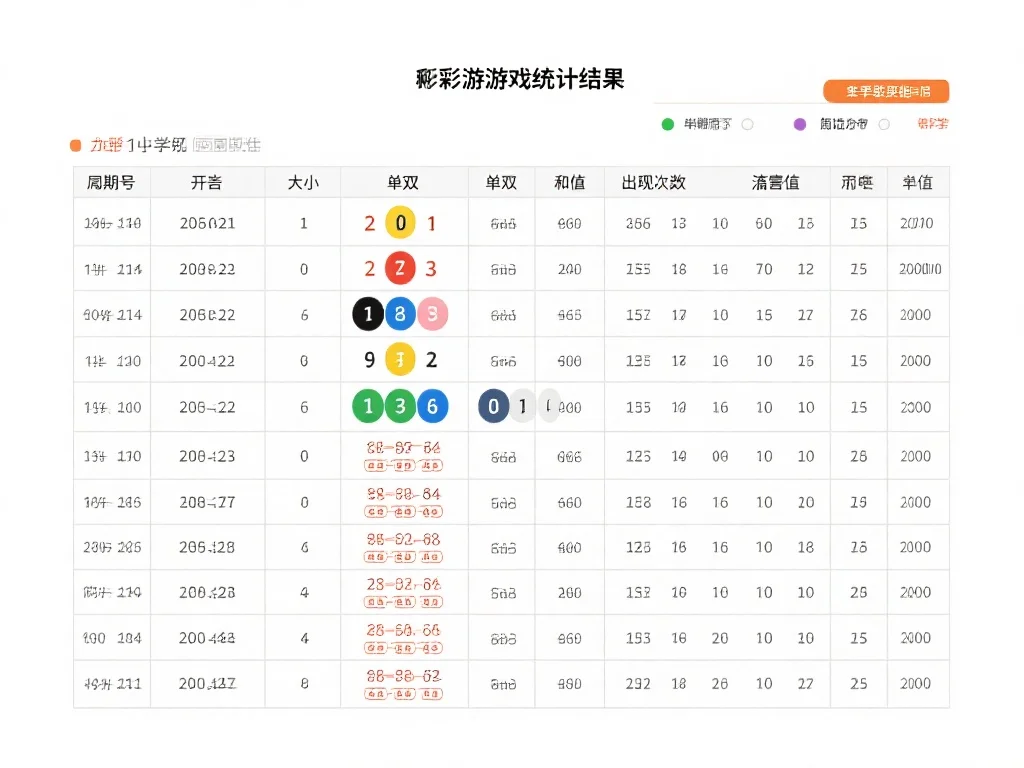Image resolution: width=1024 pixels, height=768 pixels.
Task: Click the blue 6 ball
Action: click(x=432, y=406)
